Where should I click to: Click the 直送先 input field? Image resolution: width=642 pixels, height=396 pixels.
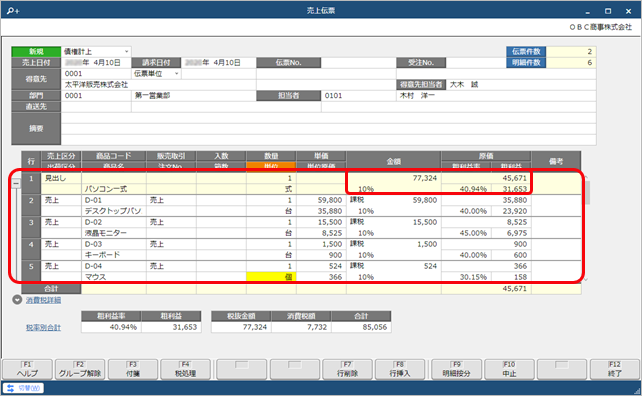pyautogui.click(x=96, y=107)
